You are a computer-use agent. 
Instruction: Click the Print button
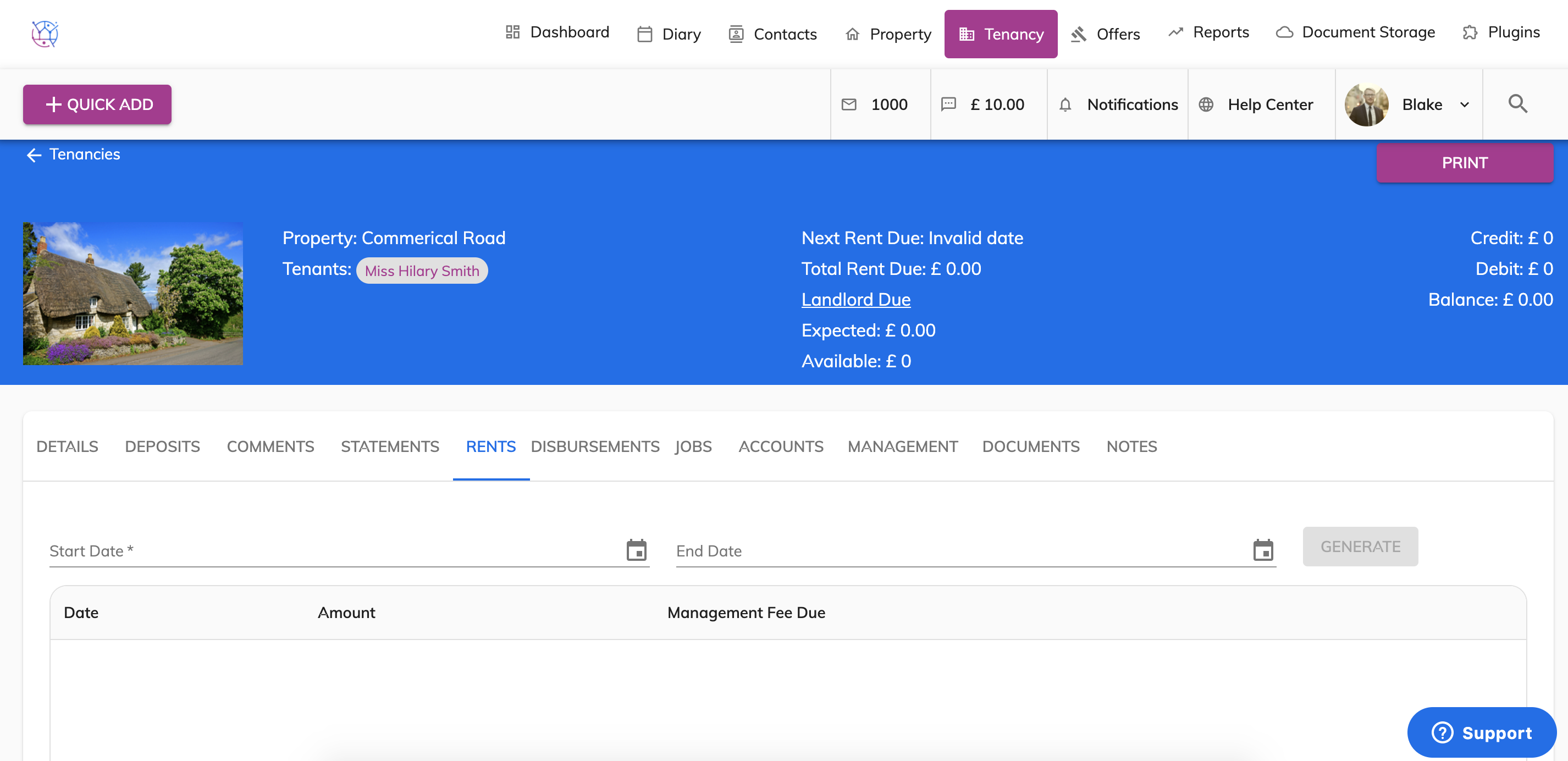point(1464,163)
